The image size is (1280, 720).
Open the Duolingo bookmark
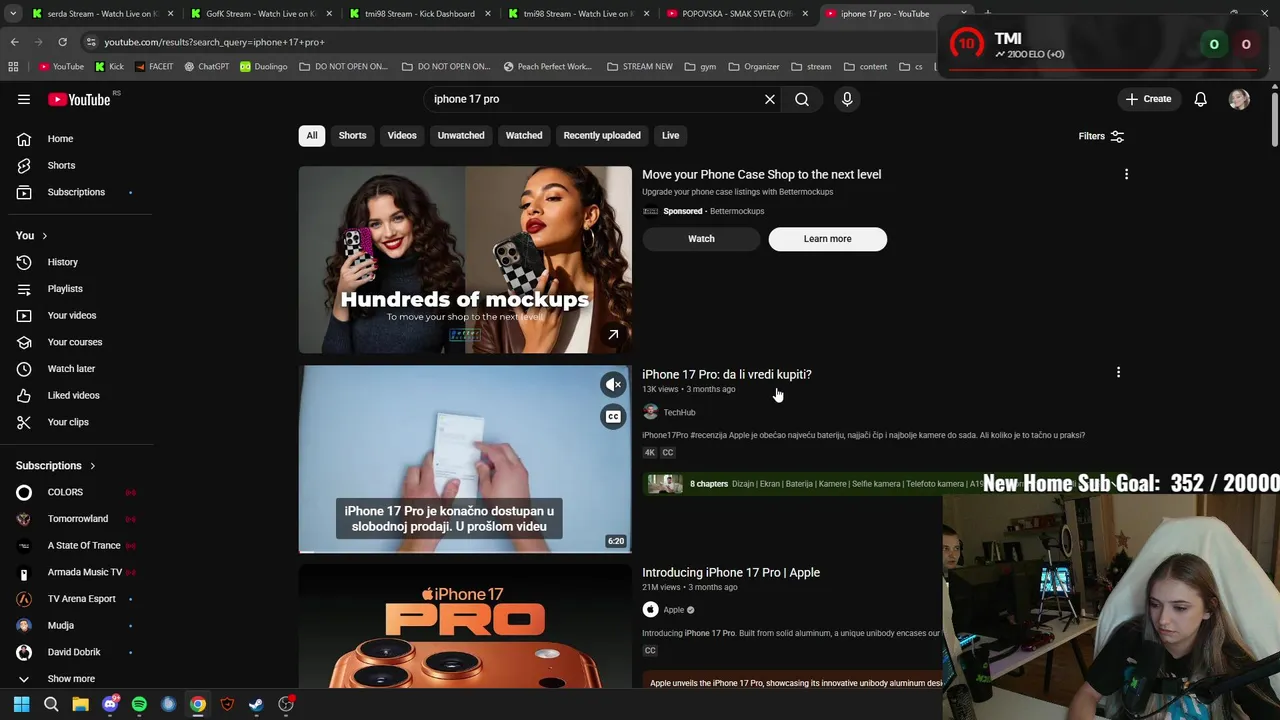point(263,67)
